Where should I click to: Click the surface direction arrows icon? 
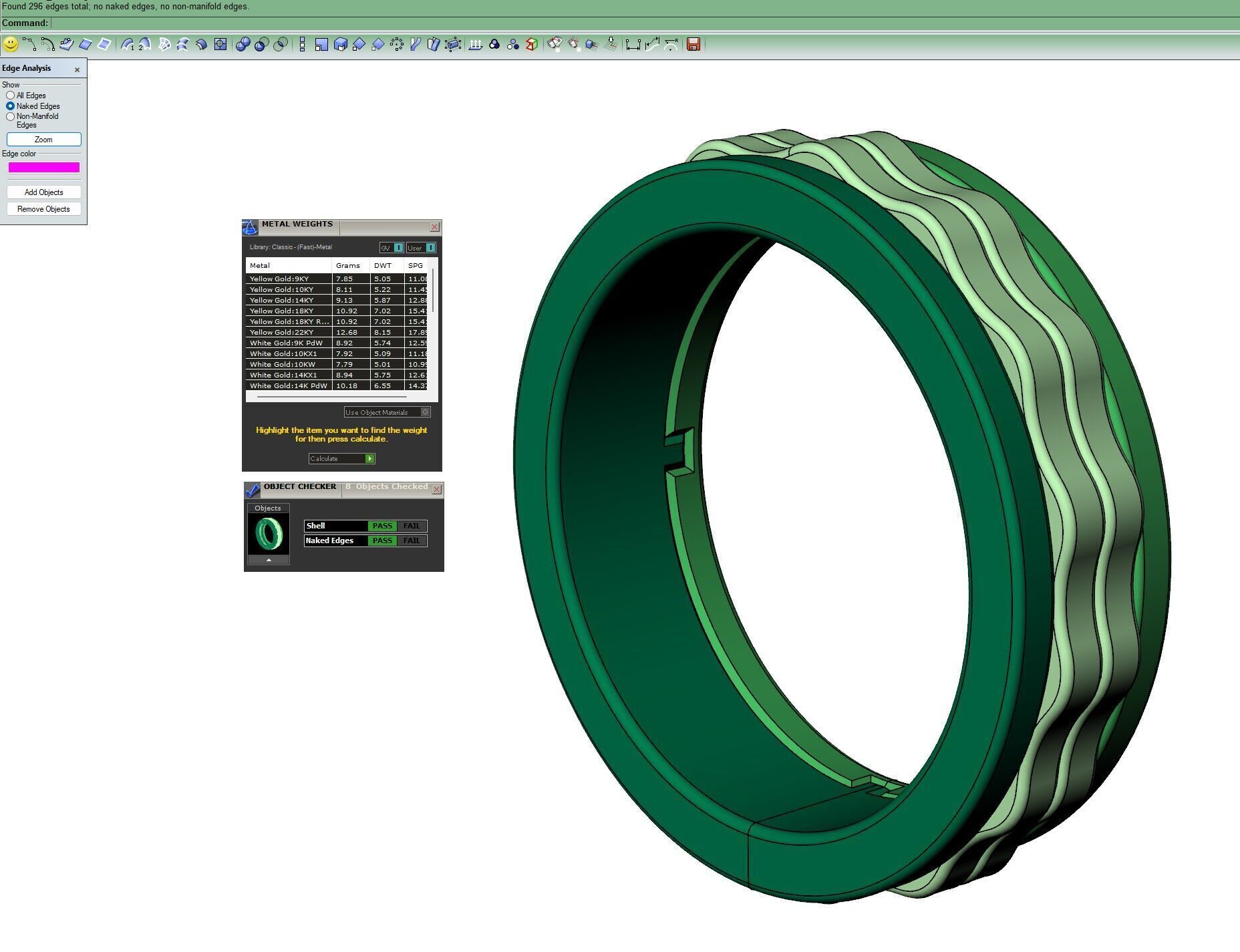pos(476,45)
